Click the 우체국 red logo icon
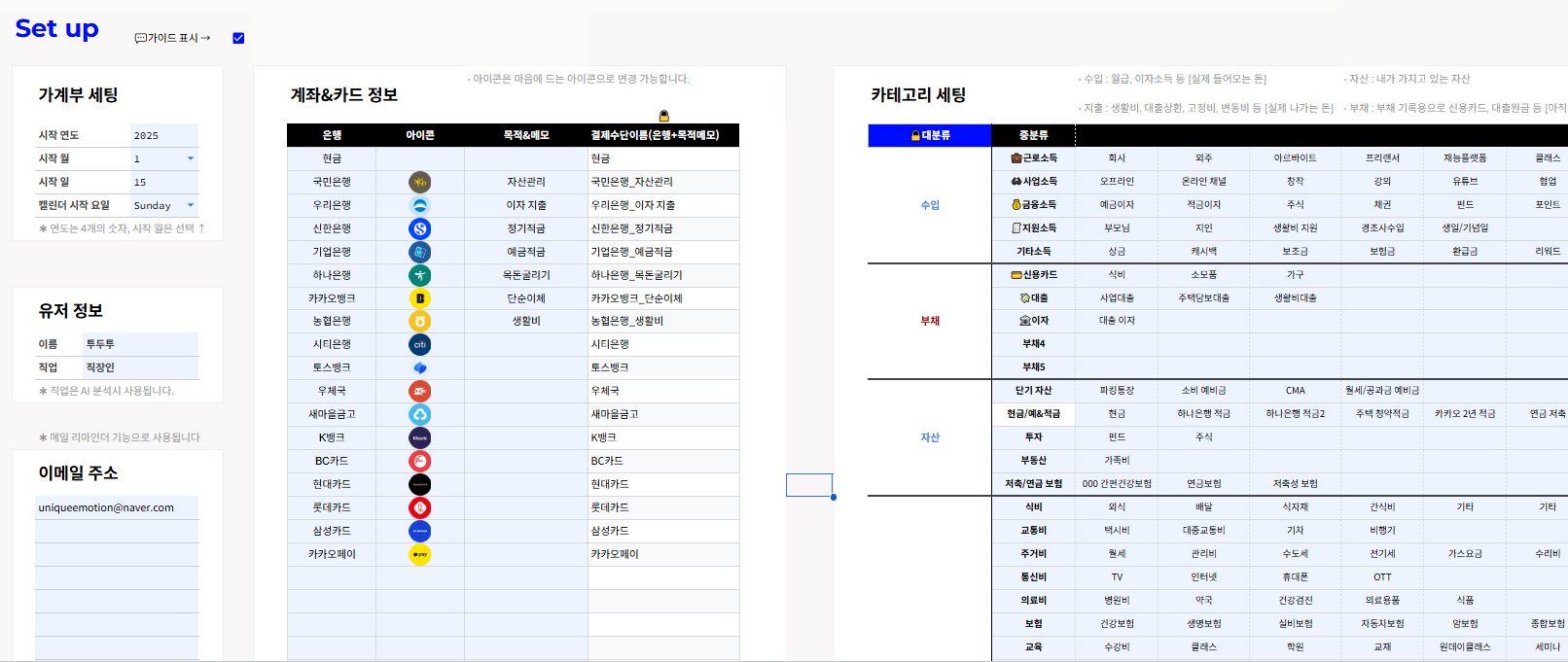The height and width of the screenshot is (662, 1568). [x=420, y=391]
